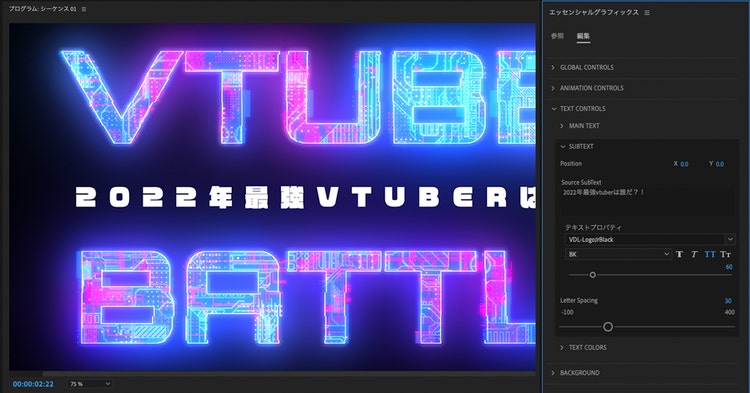Click the subtitle text in the preview
This screenshot has height=393, width=750.
pos(305,198)
